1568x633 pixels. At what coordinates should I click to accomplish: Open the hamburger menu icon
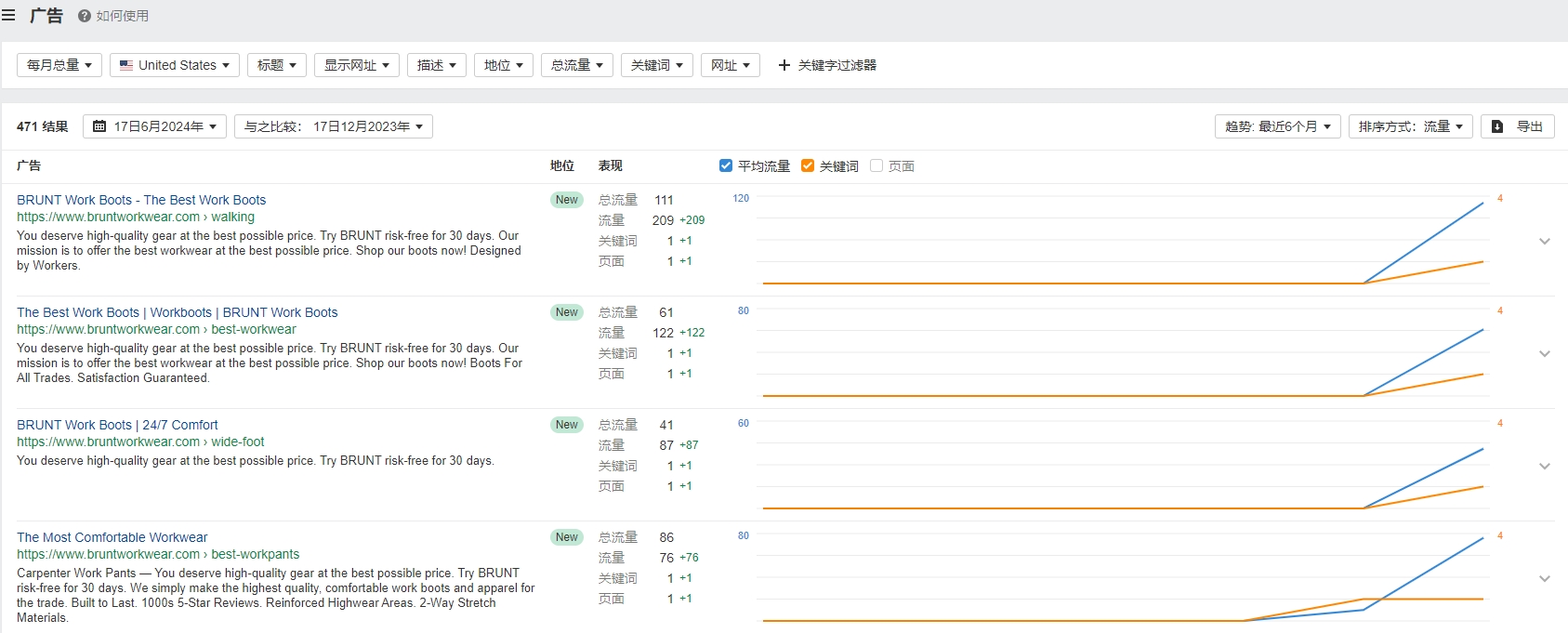pos(8,15)
